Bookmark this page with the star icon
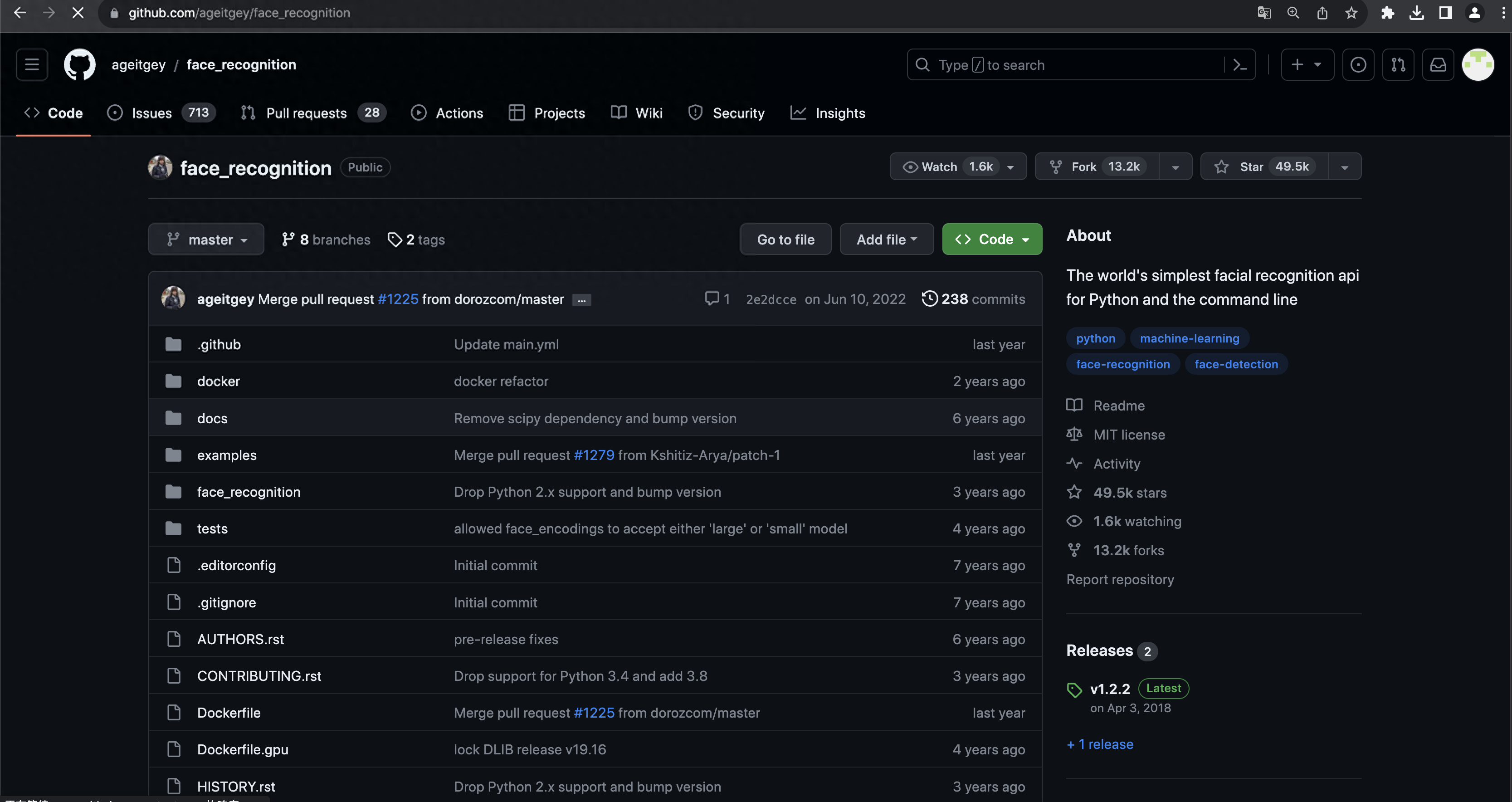 point(1351,13)
